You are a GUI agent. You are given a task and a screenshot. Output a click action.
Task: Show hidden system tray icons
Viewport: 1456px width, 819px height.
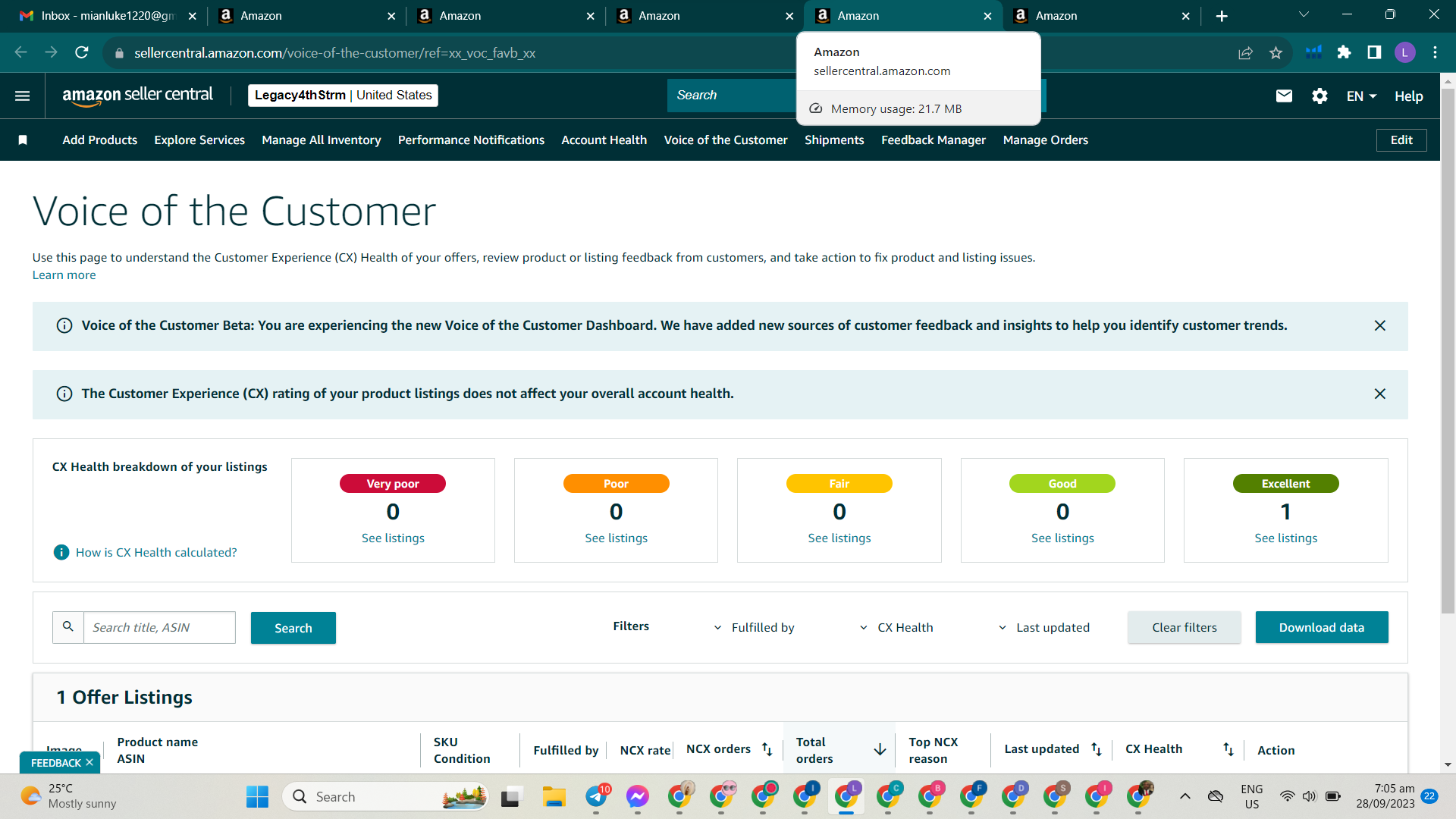tap(1185, 796)
